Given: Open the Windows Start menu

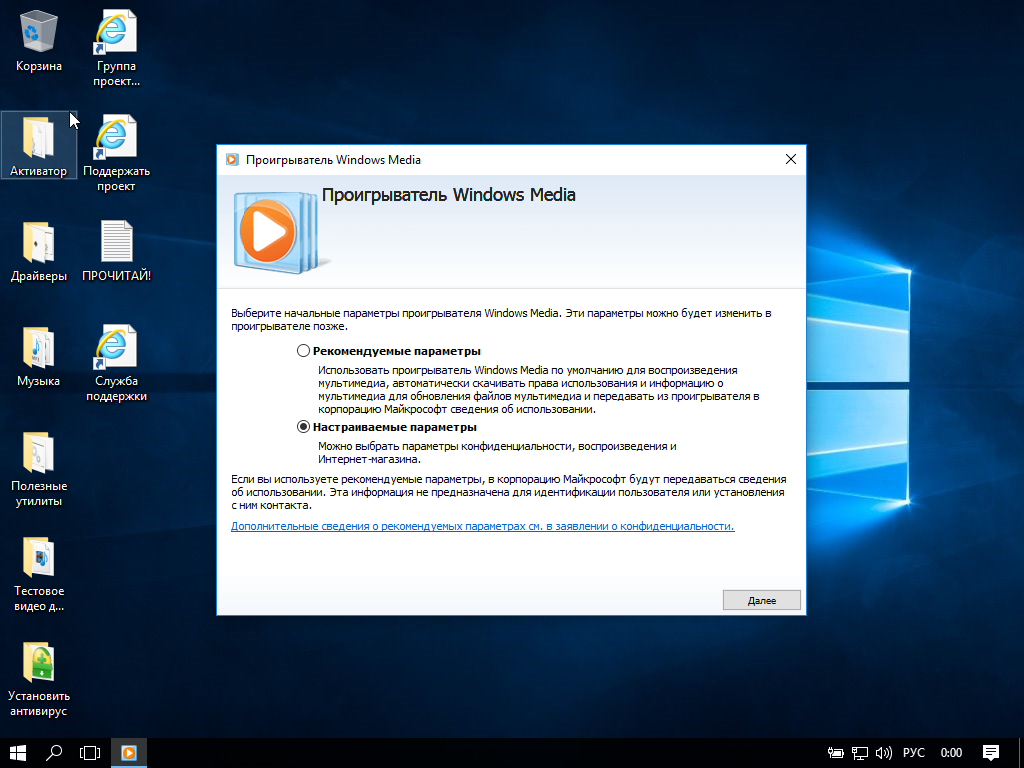Looking at the screenshot, I should [18, 753].
